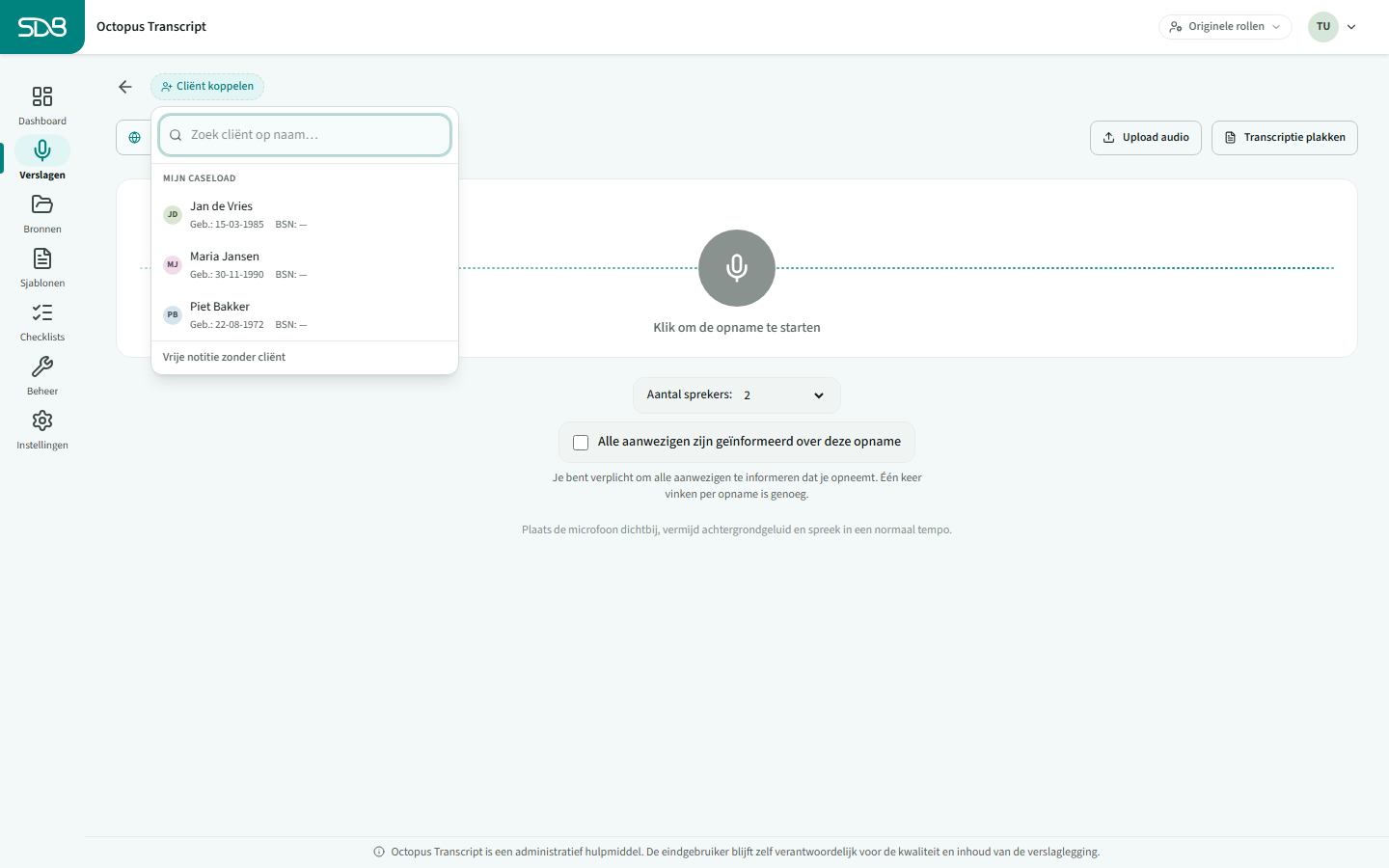Click the TU user avatar
The height and width of the screenshot is (868, 1389).
tap(1323, 27)
